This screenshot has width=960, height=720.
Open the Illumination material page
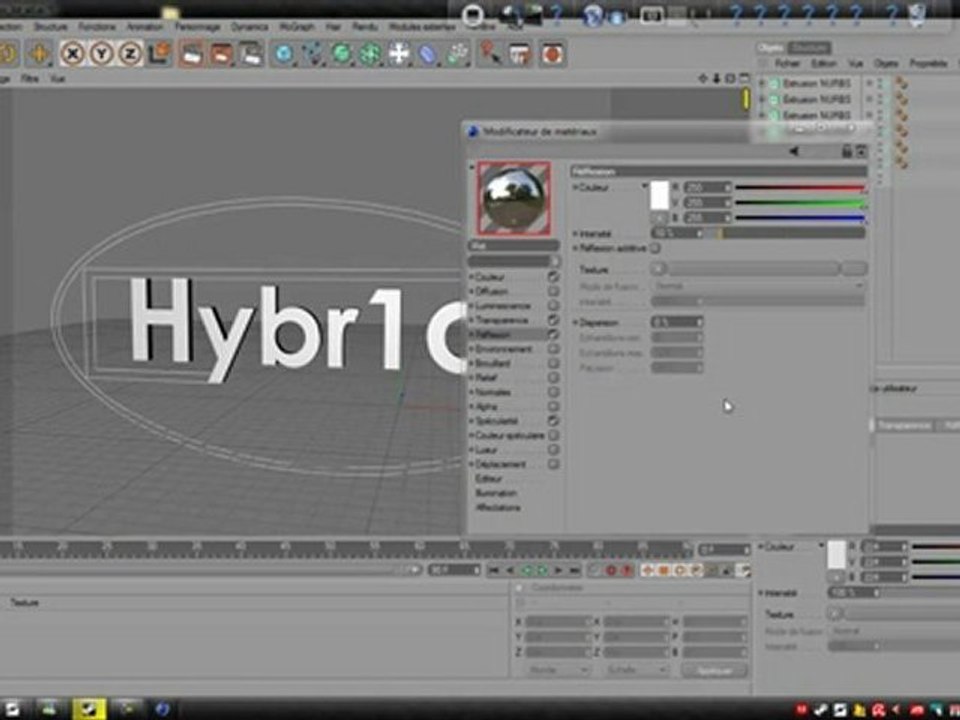pyautogui.click(x=497, y=493)
